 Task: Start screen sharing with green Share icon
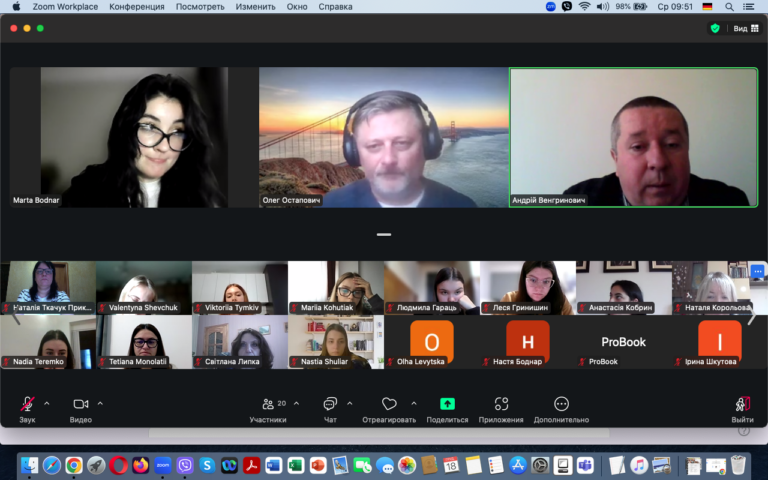447,404
